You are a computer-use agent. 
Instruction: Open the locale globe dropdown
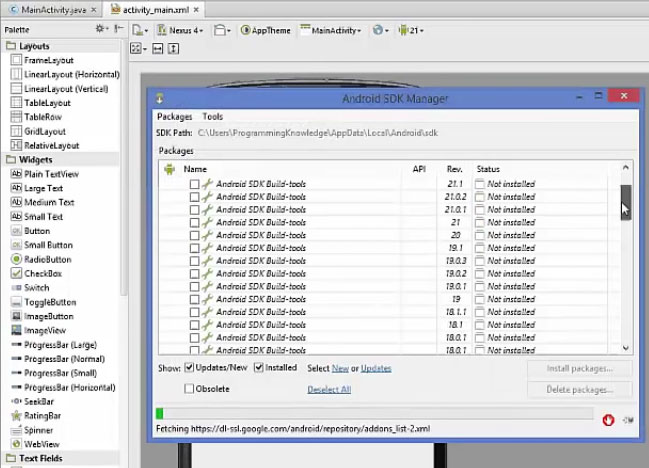(x=380, y=30)
